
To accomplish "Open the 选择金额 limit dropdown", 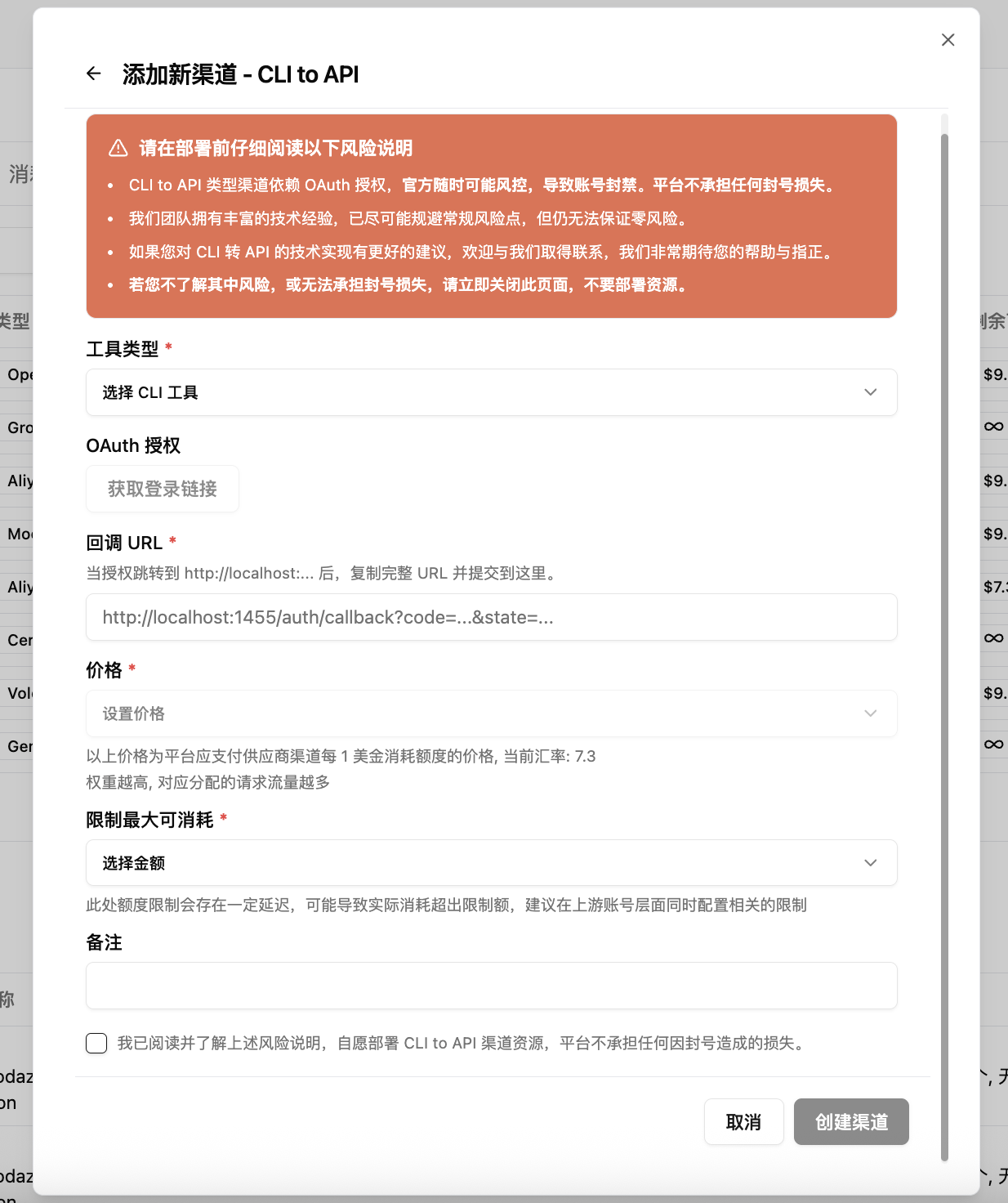I will [x=490, y=863].
